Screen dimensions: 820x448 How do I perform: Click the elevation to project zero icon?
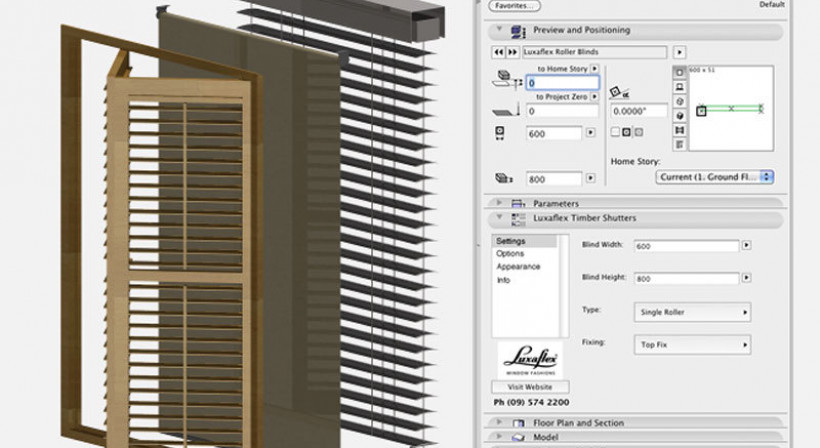point(506,110)
